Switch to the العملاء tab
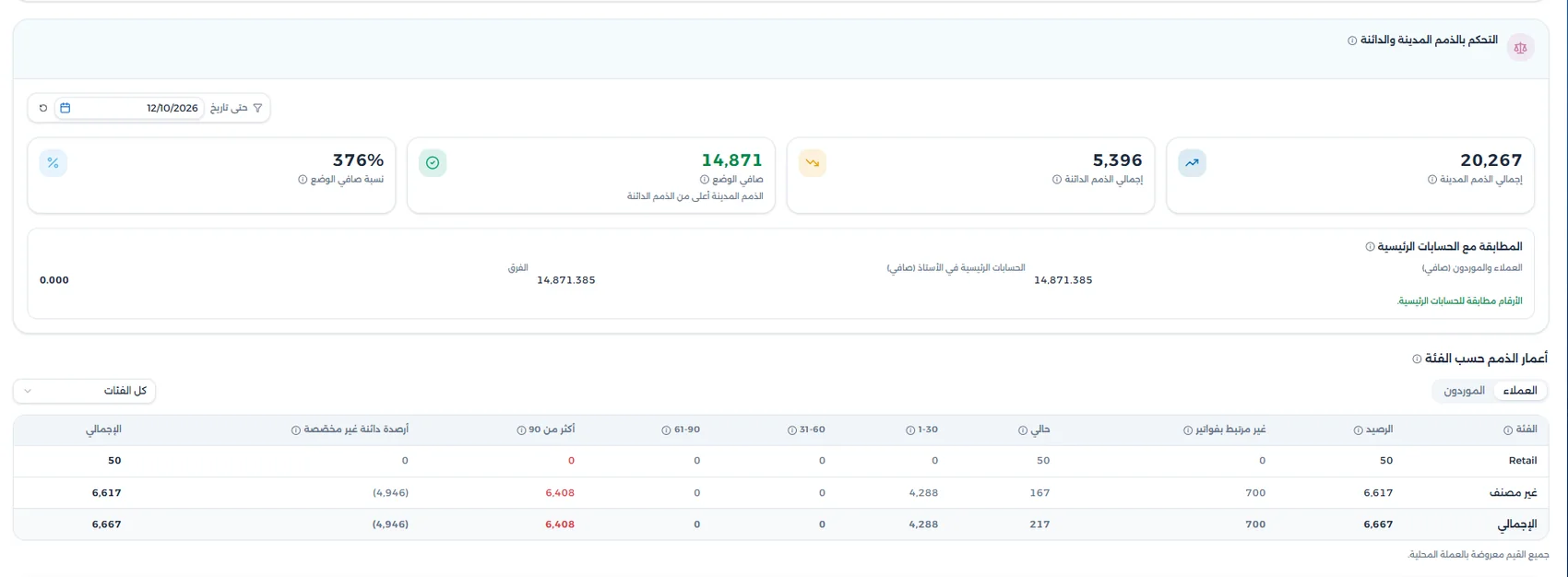This screenshot has height=577, width=1568. [x=1520, y=391]
